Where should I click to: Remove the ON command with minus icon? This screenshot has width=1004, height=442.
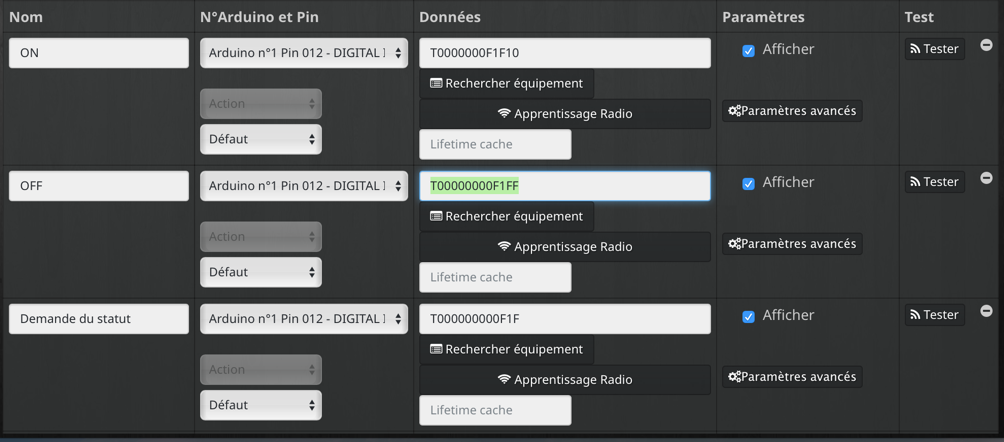986,45
